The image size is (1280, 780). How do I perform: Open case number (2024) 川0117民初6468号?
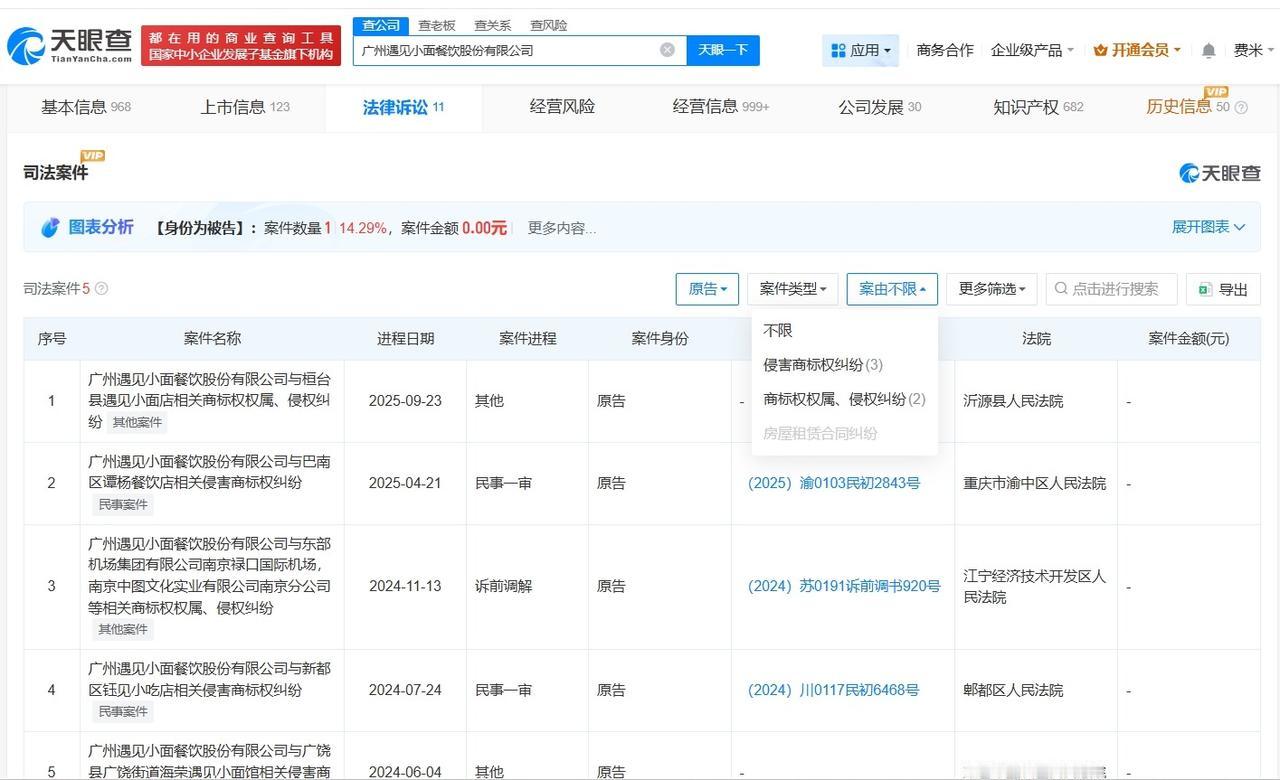coord(833,690)
